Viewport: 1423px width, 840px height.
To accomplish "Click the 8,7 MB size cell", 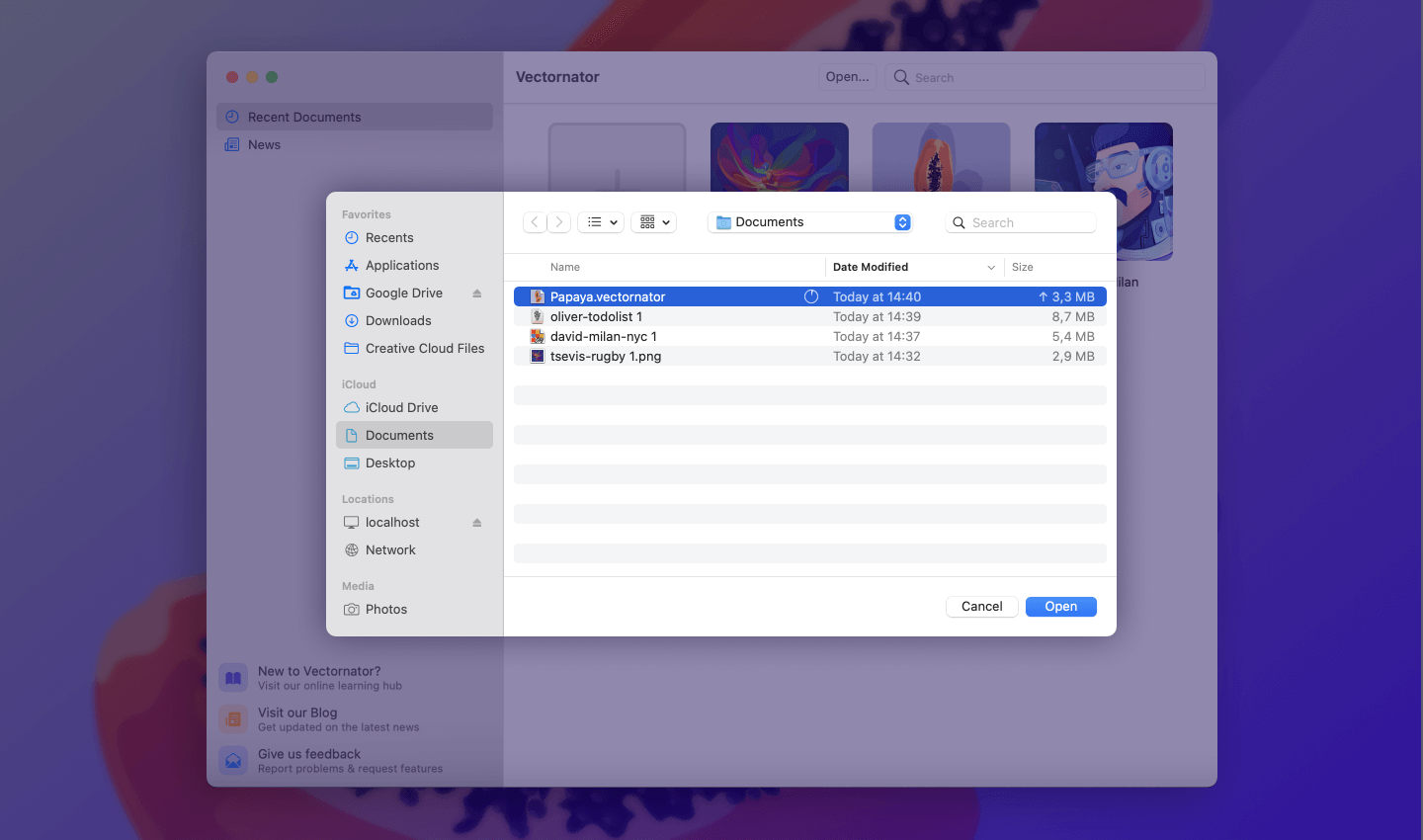I will coord(1073,316).
